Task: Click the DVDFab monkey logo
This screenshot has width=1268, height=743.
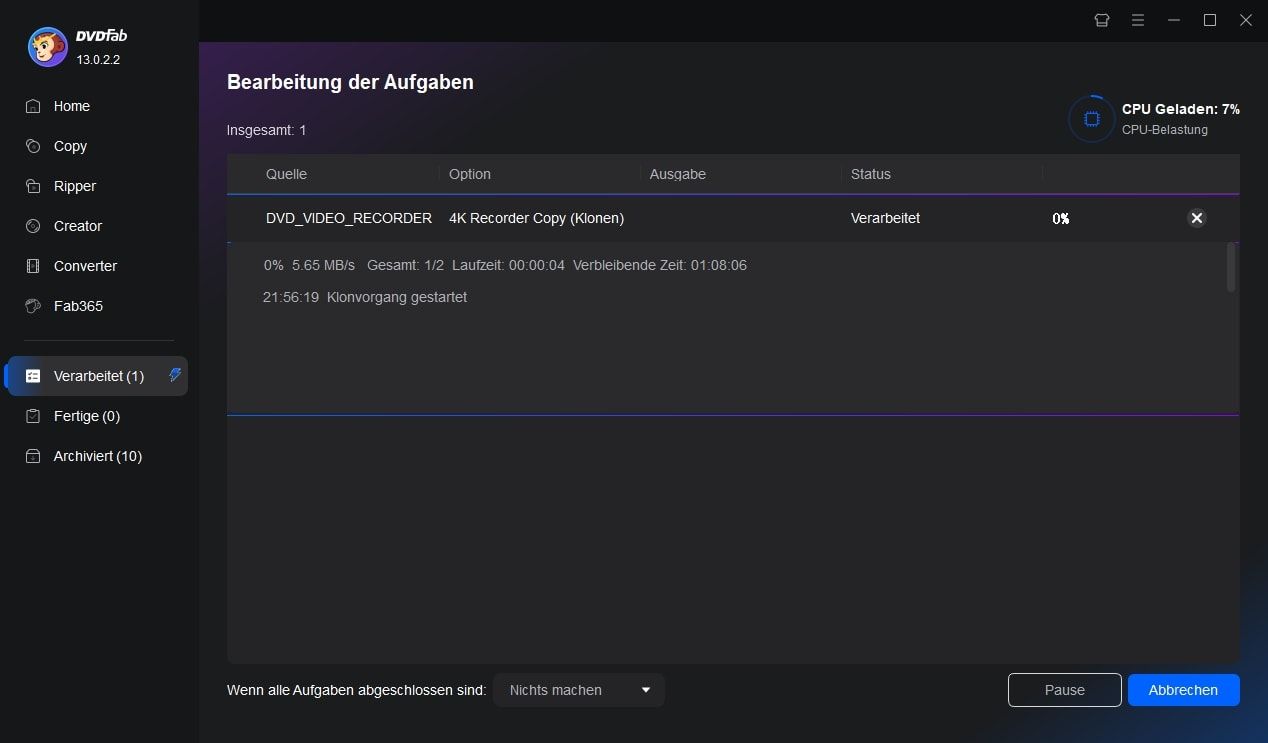Action: 48,47
